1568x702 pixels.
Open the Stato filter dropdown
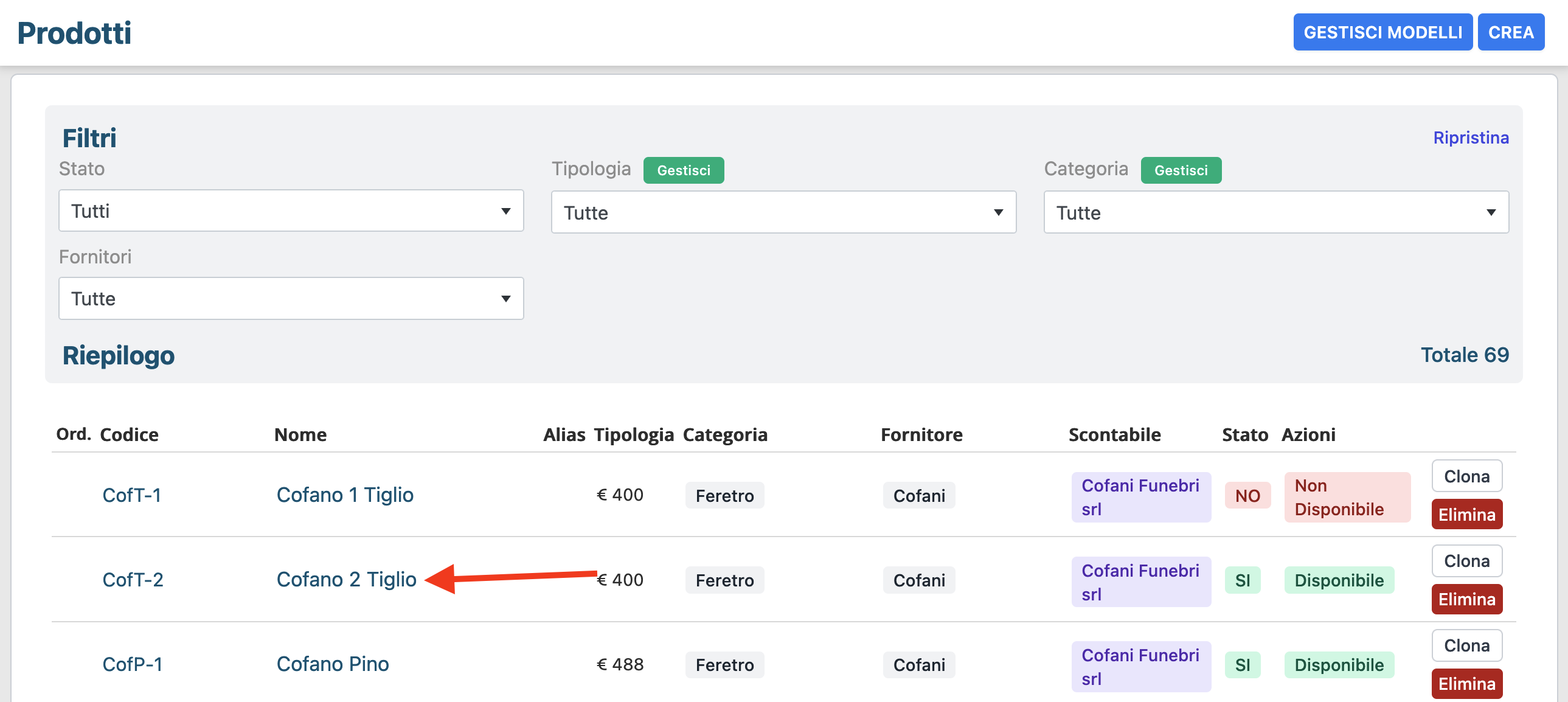[290, 210]
